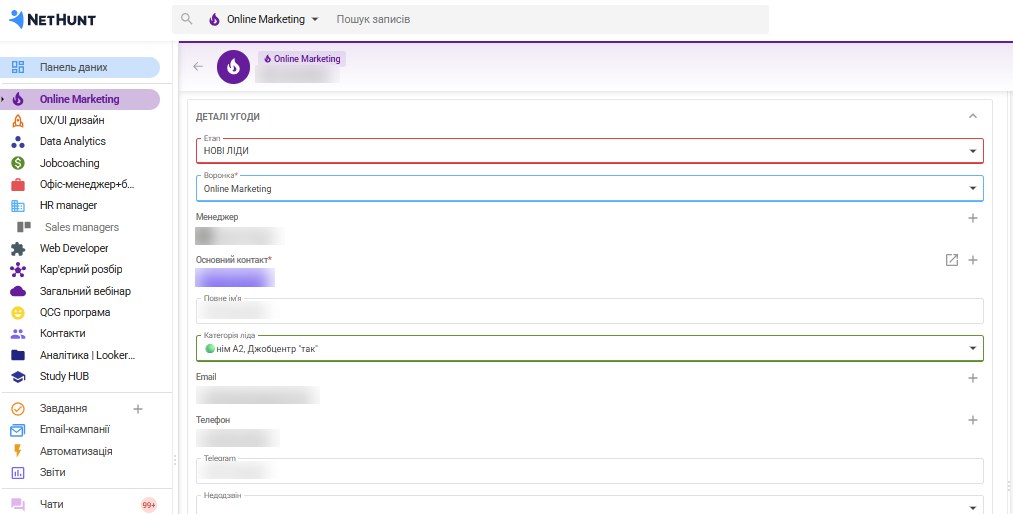This screenshot has width=1013, height=514.
Task: Add a Менеджер with plus icon
Action: coord(973,218)
